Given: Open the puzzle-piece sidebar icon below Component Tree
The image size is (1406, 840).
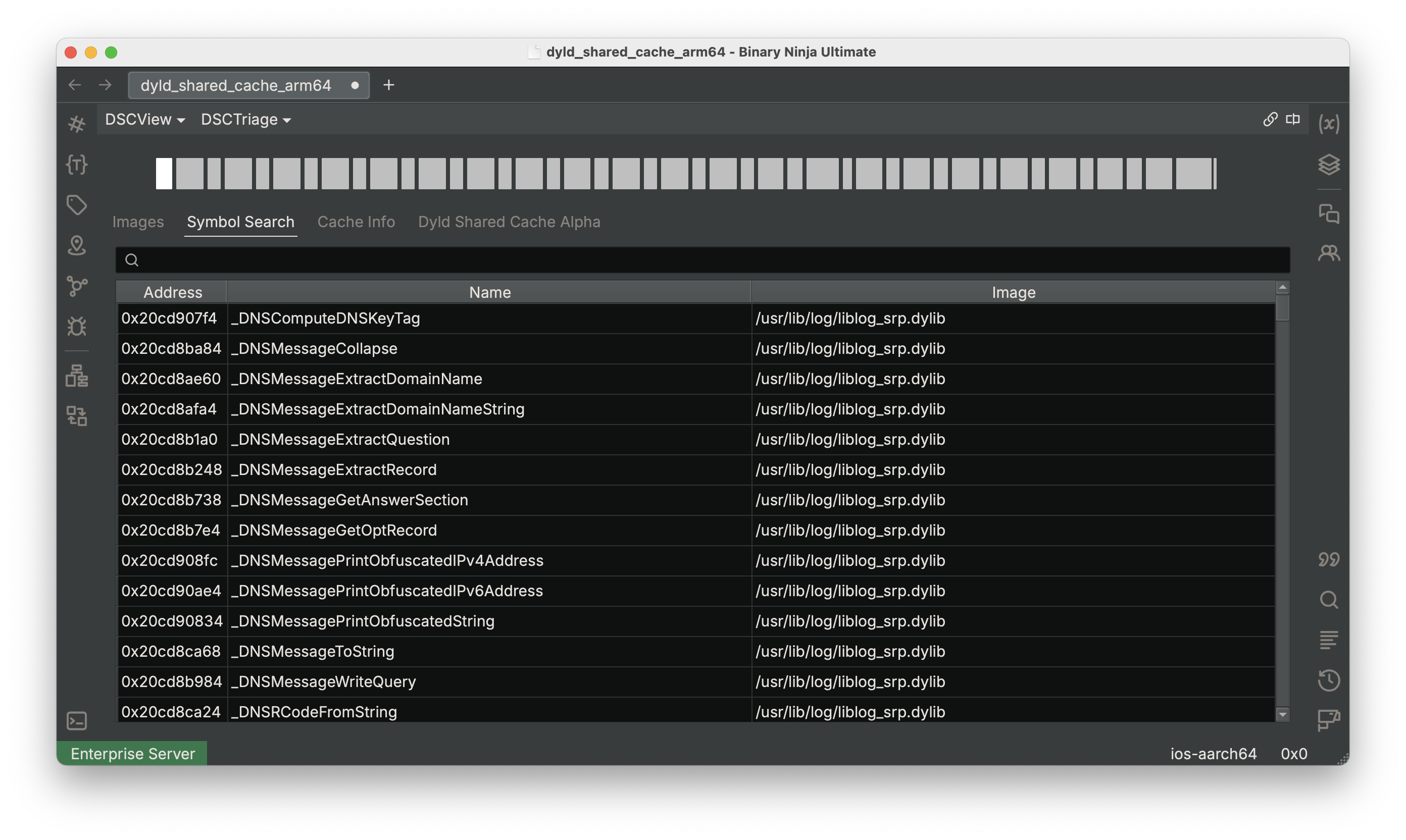Looking at the screenshot, I should tap(76, 416).
